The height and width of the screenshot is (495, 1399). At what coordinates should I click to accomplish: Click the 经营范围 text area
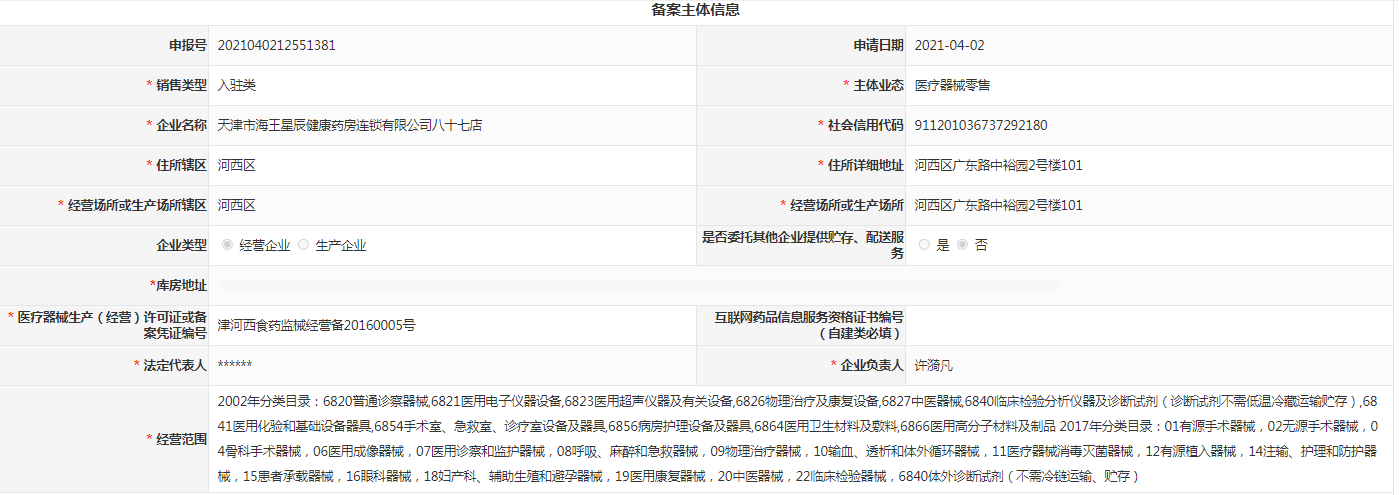tap(800, 439)
